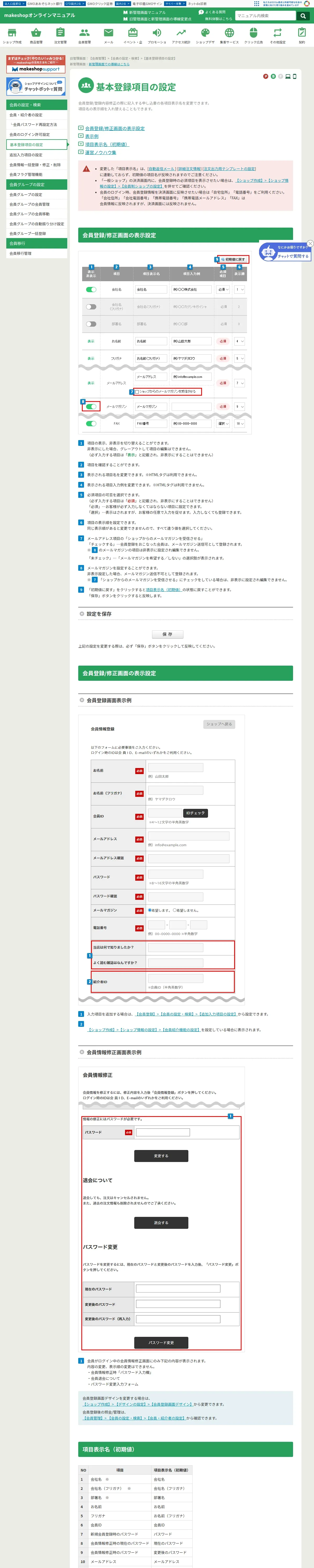
Task: Close the floating chat widget
Action: pyautogui.click(x=310, y=244)
